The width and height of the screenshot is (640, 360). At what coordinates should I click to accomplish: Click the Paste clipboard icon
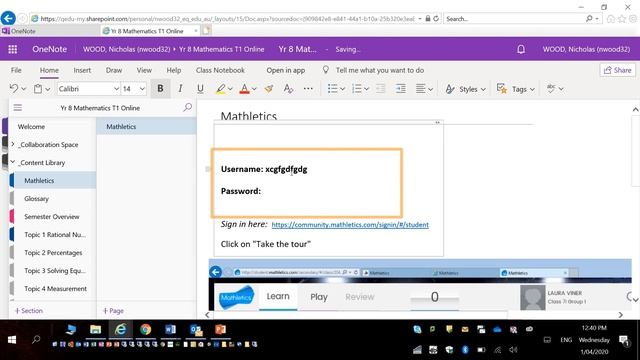pyautogui.click(x=38, y=89)
